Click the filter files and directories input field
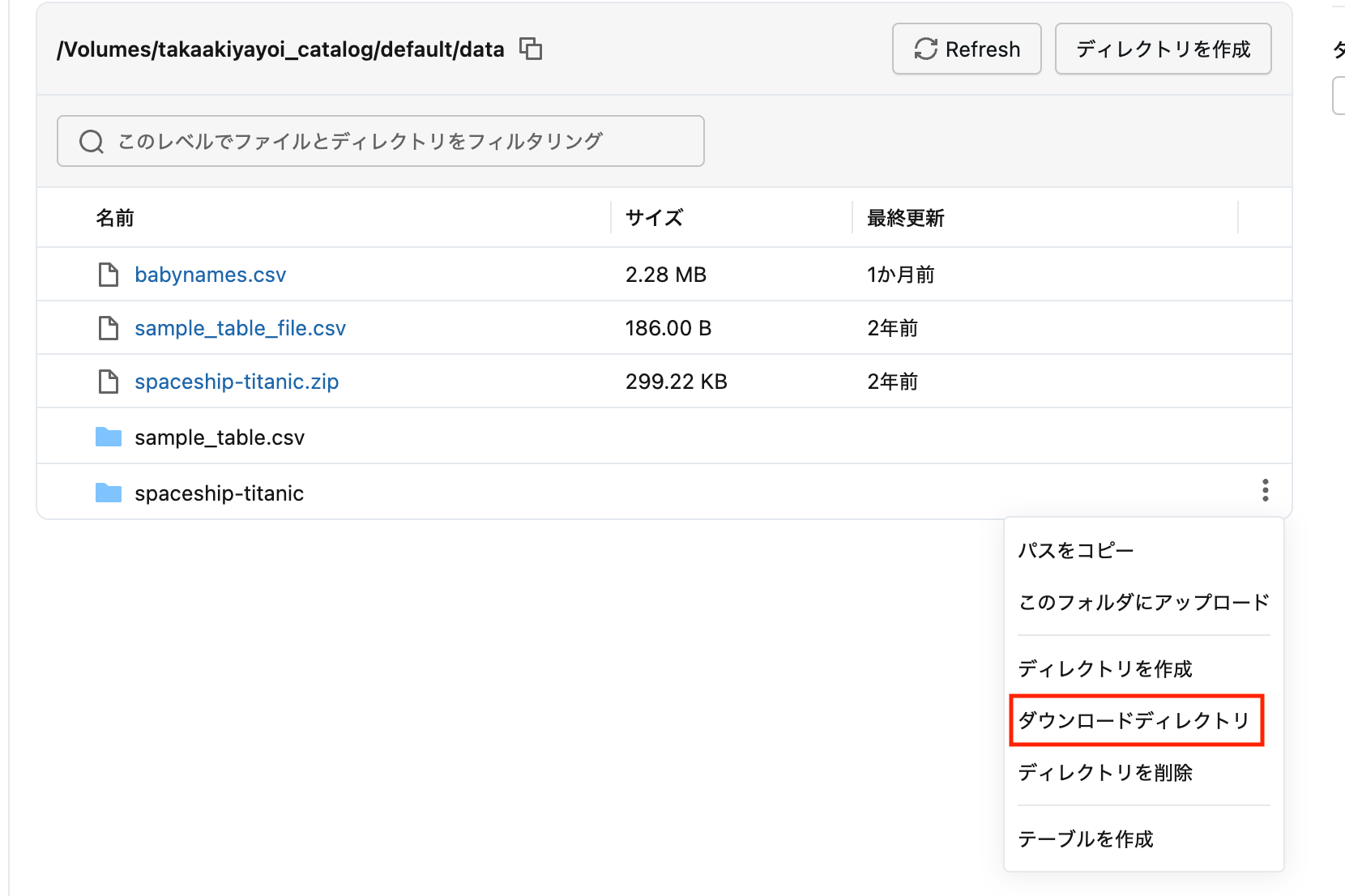This screenshot has width=1345, height=896. pyautogui.click(x=381, y=141)
